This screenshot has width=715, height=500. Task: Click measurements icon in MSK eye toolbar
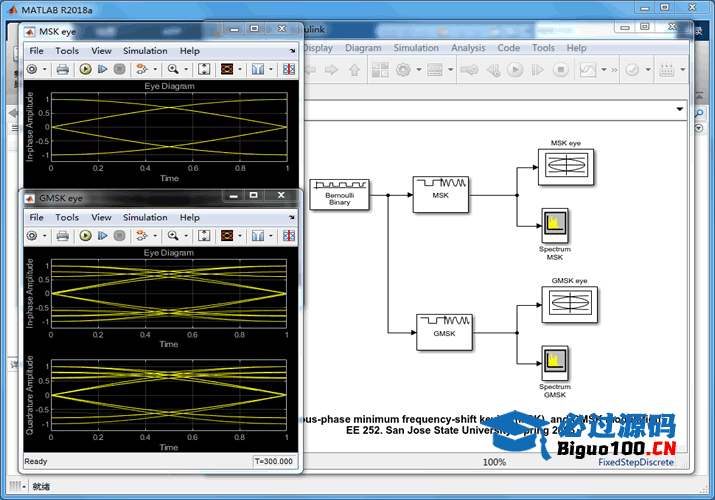coord(258,69)
